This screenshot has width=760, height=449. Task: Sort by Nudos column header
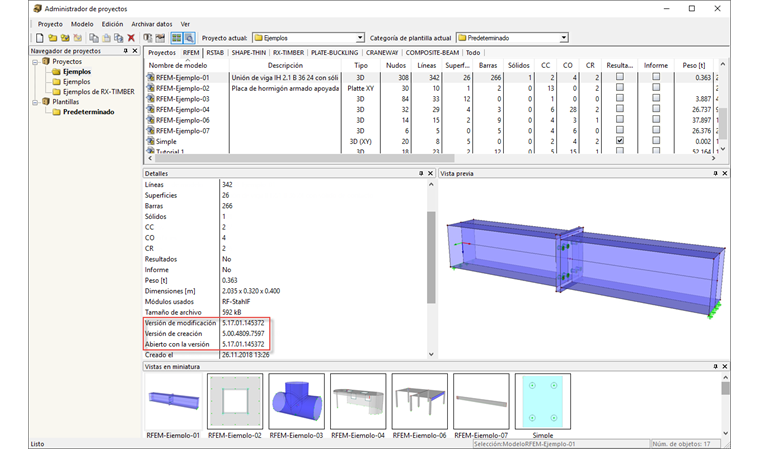pyautogui.click(x=396, y=65)
